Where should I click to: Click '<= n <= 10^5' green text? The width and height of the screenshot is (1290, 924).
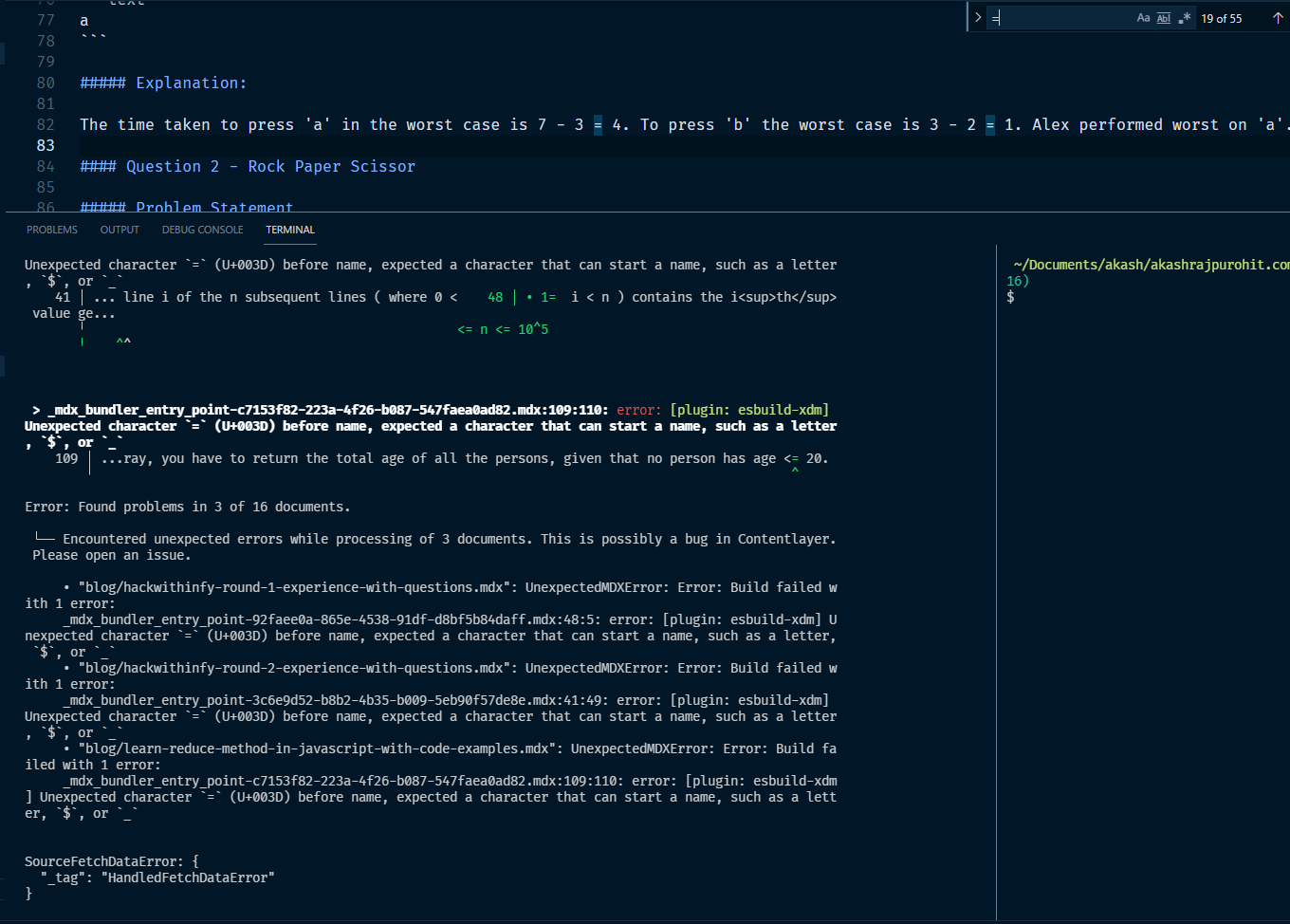pos(503,329)
